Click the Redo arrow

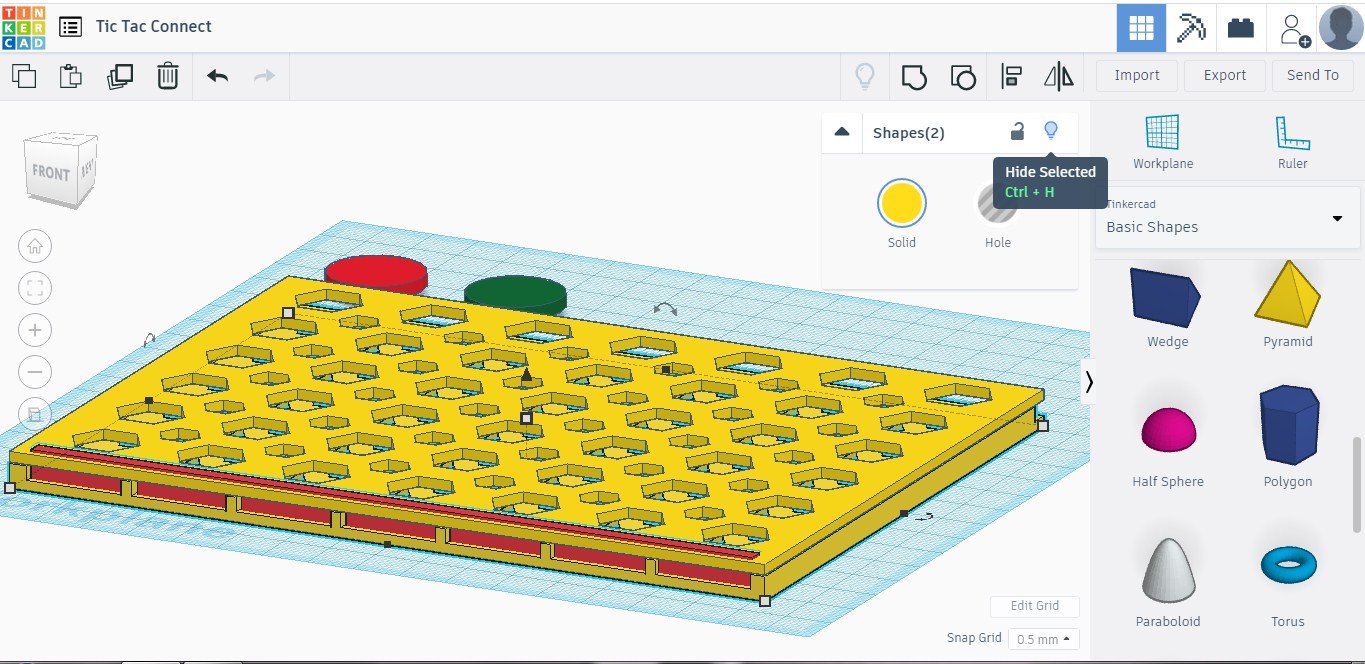[264, 76]
